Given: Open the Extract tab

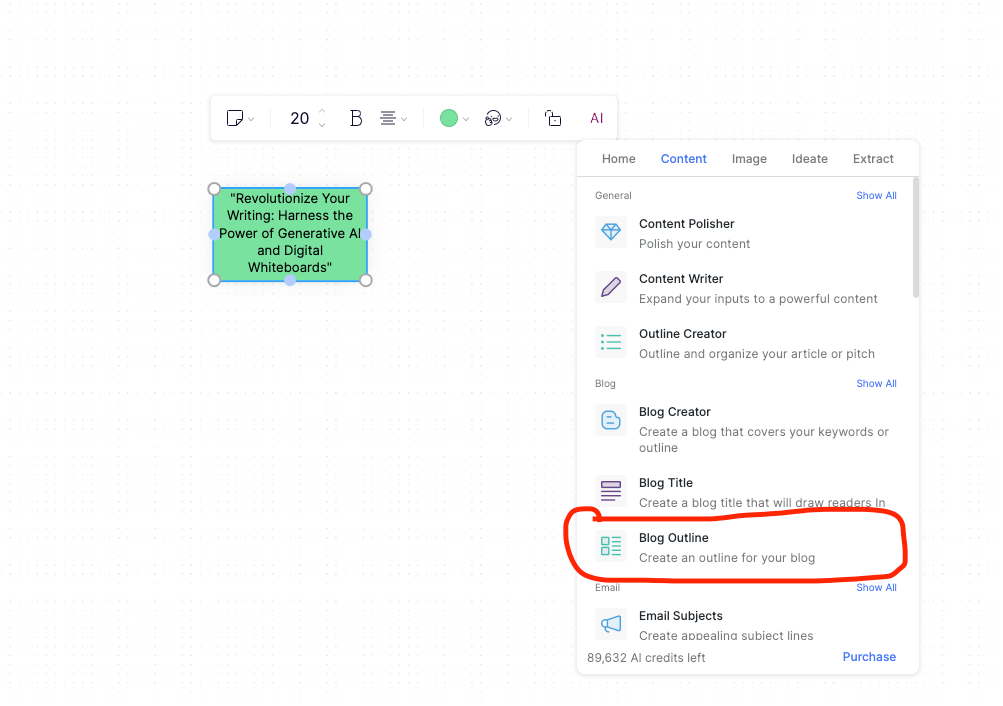Looking at the screenshot, I should 873,159.
